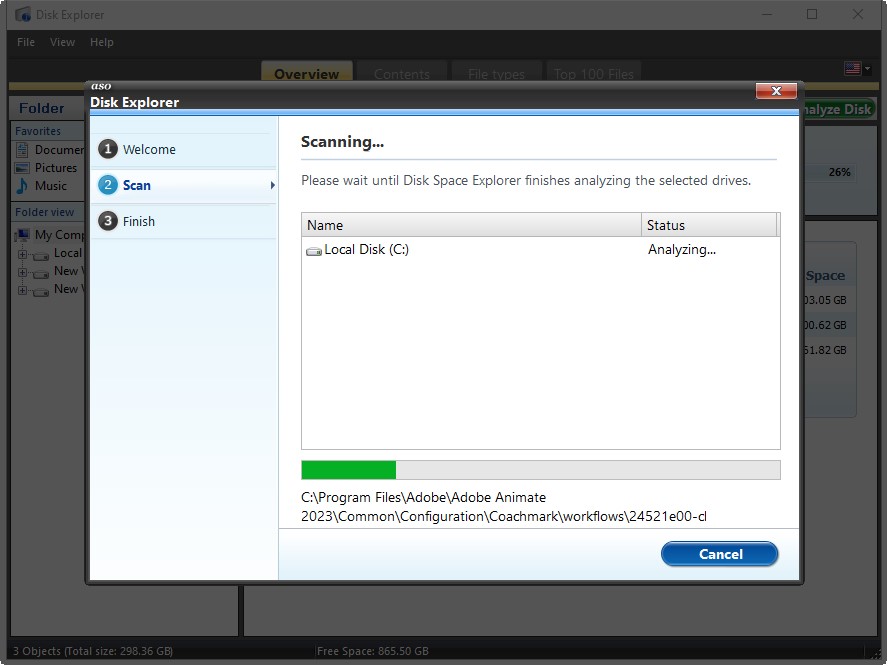Cancel the disk scan
888x666 pixels.
[x=719, y=554]
